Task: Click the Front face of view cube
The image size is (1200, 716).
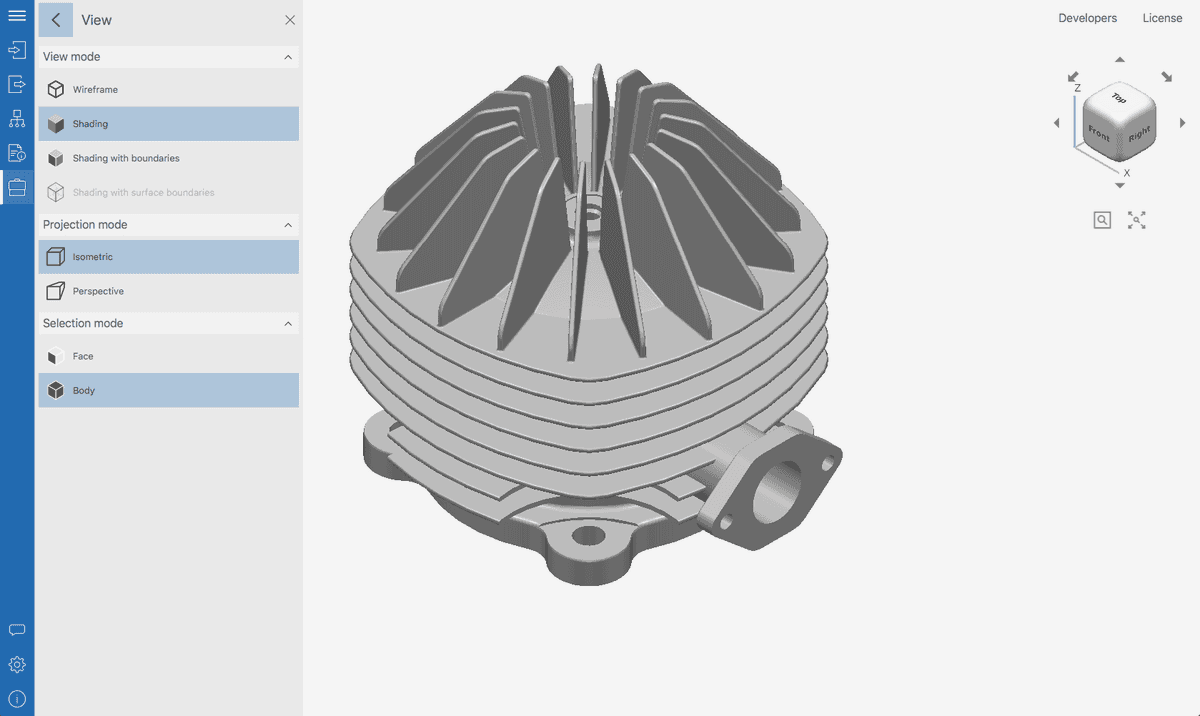Action: pos(1099,134)
